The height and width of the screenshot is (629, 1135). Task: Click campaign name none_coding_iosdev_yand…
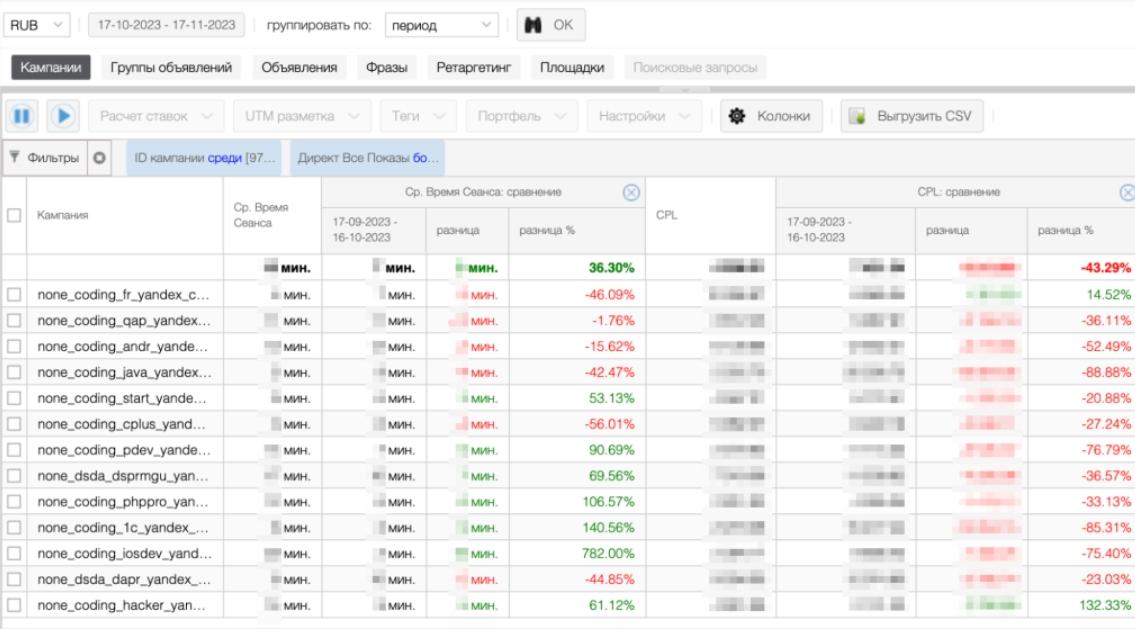125,554
